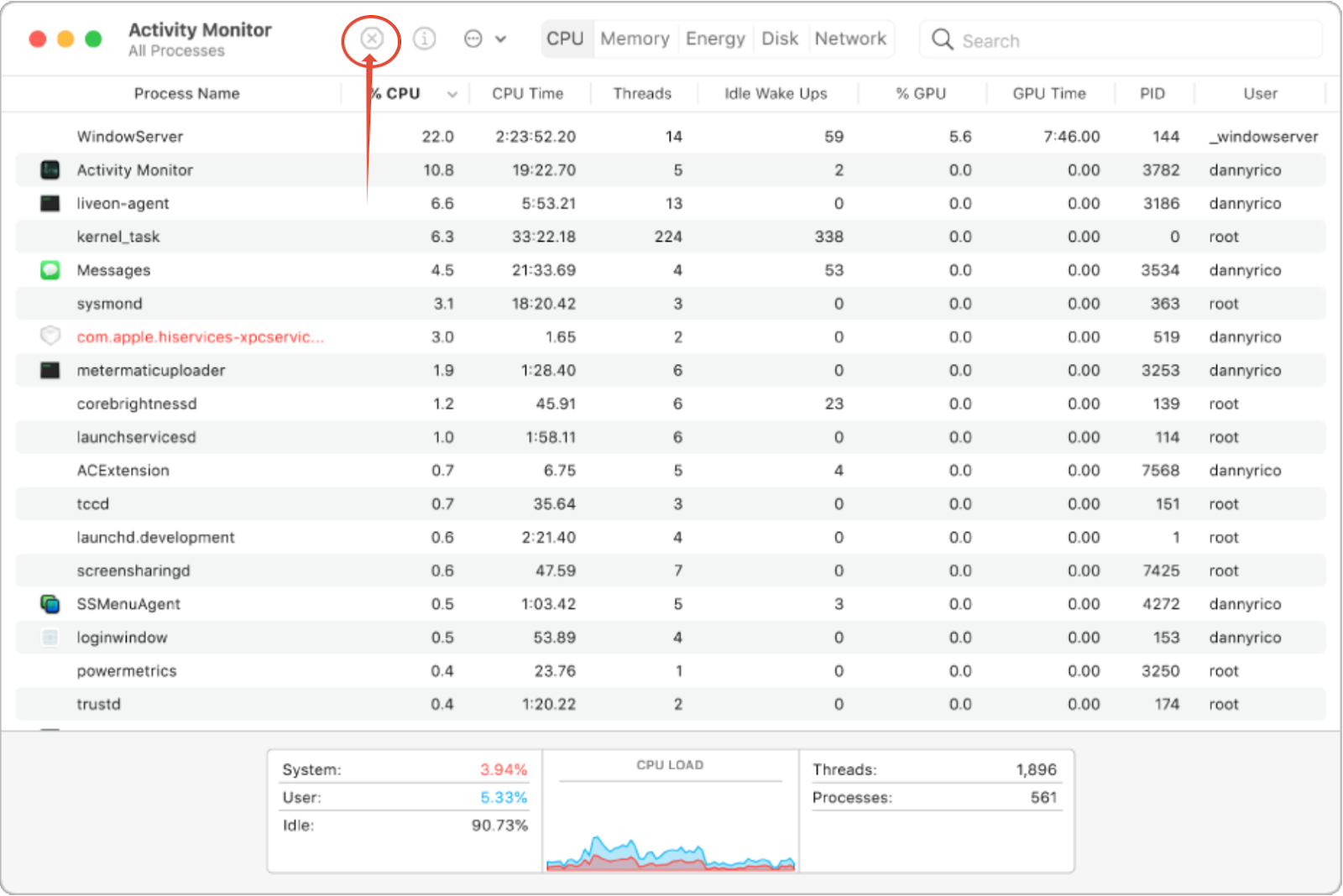
Task: Select the screensharingd process
Action: (x=671, y=570)
